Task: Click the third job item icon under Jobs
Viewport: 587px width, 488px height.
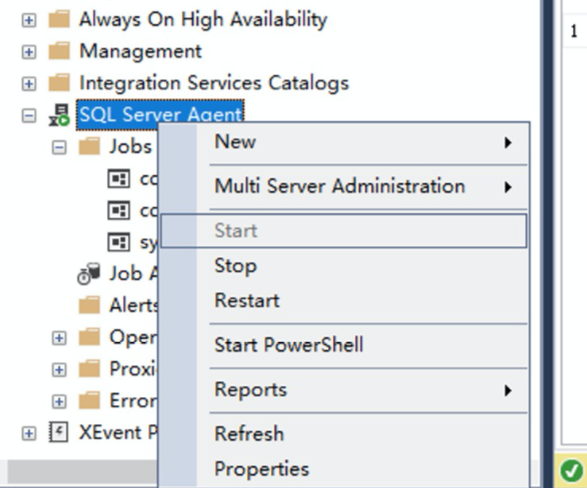Action: [119, 242]
